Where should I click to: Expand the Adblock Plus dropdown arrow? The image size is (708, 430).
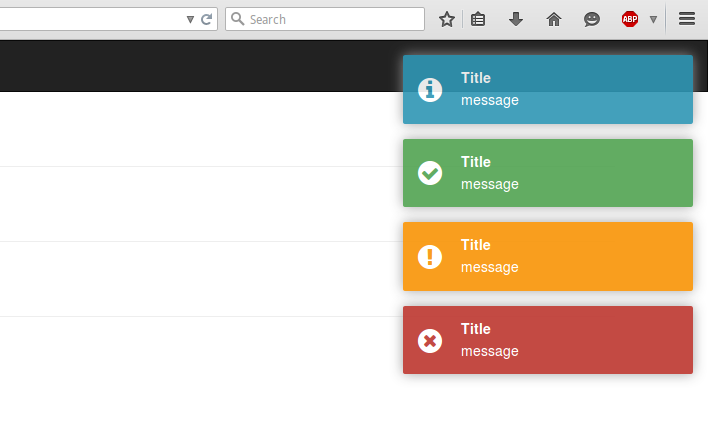pos(653,19)
